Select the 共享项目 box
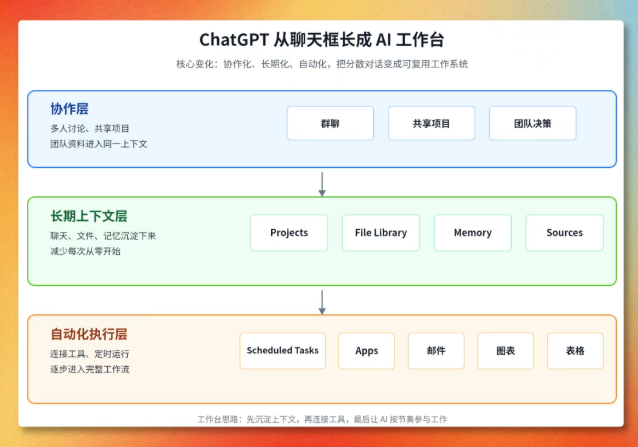The height and width of the screenshot is (447, 638). pos(431,123)
